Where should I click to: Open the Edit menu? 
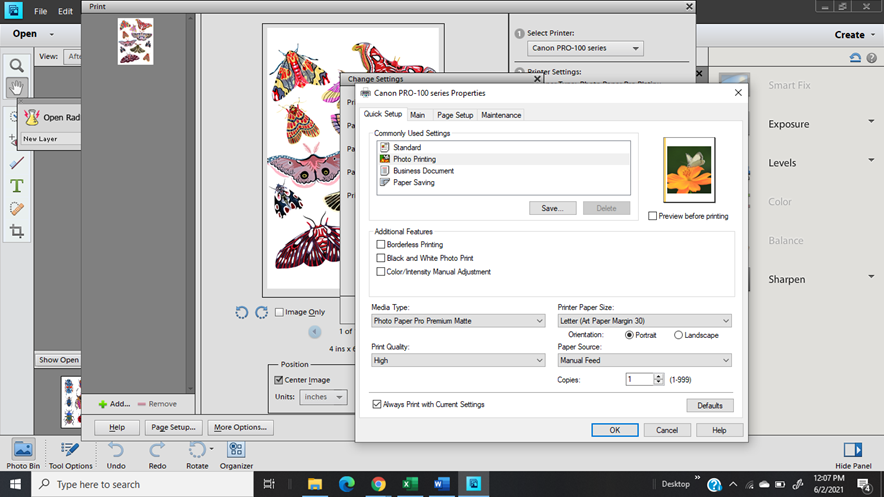[x=65, y=11]
